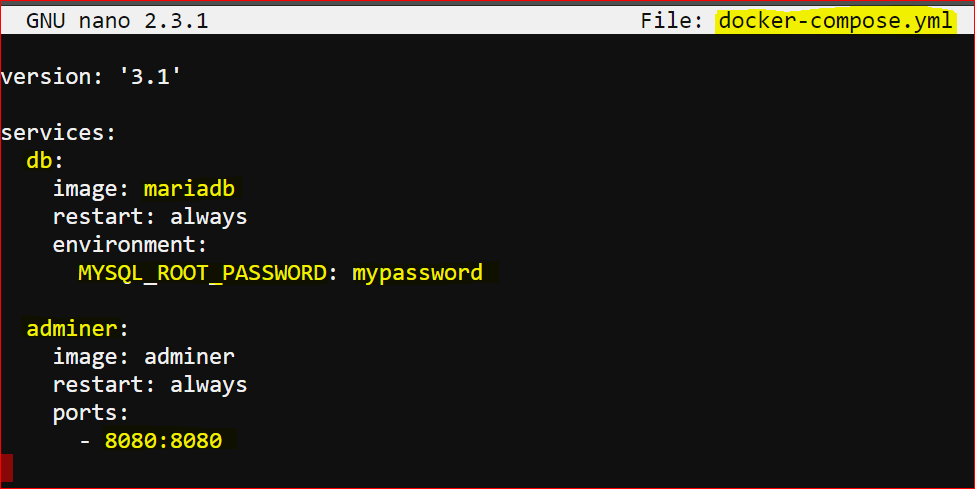Viewport: 975px width, 489px height.
Task: Place cursor on db restart: always line
Action: point(150,217)
